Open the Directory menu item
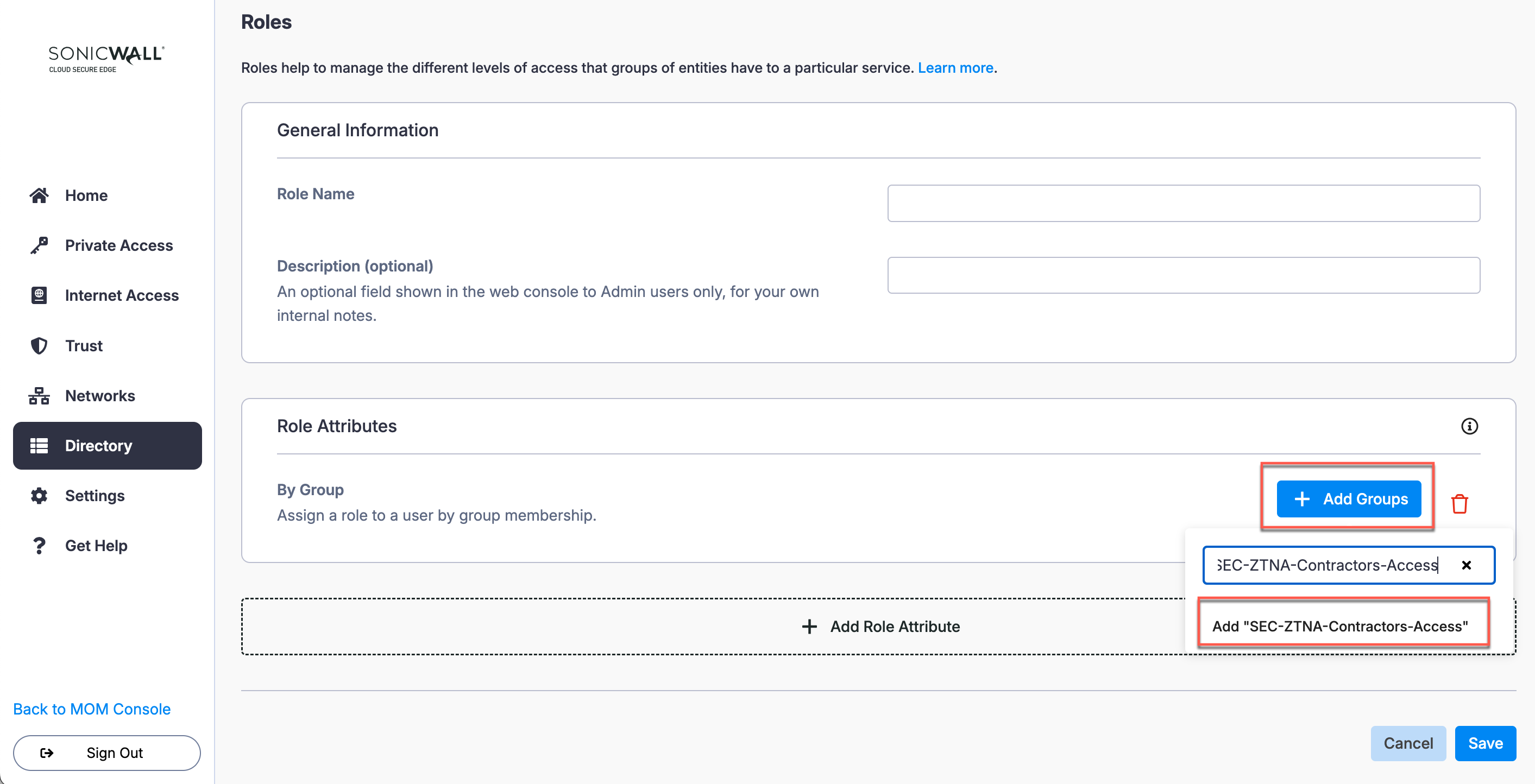This screenshot has height=784, width=1535. pyautogui.click(x=107, y=446)
